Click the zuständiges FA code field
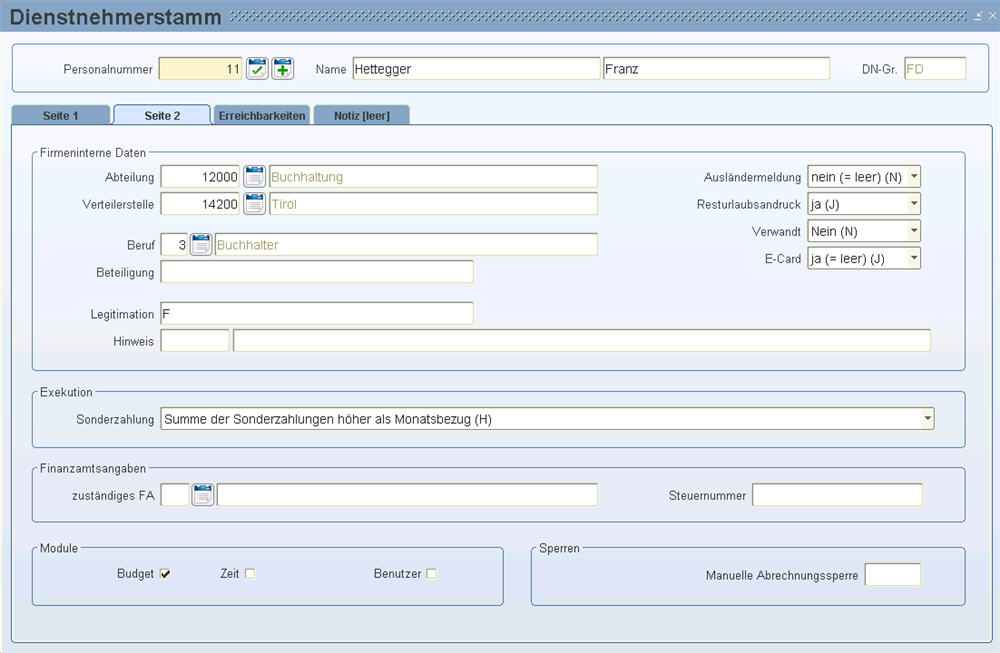The height and width of the screenshot is (653, 1000). tap(175, 495)
